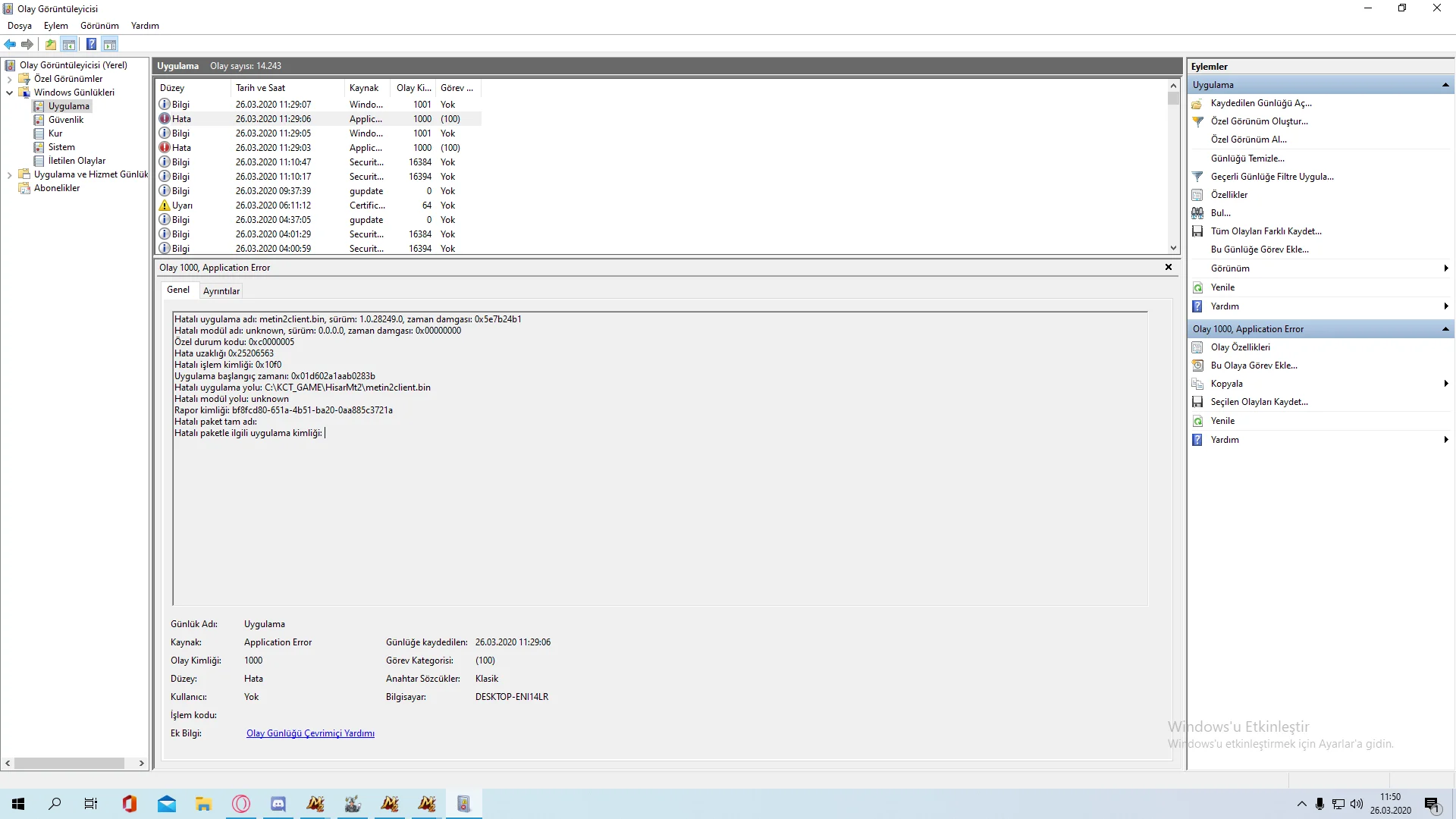
Task: Open Olay Günlüğü Çevrimiçi Yardımı link
Action: click(310, 733)
